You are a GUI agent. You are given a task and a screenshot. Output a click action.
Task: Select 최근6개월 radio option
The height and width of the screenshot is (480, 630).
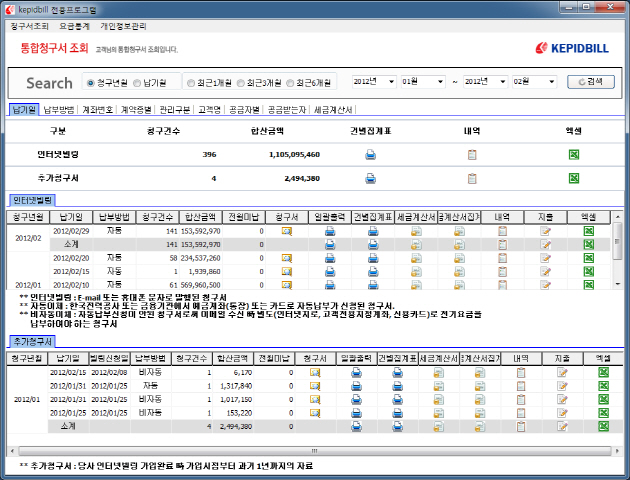pos(290,83)
